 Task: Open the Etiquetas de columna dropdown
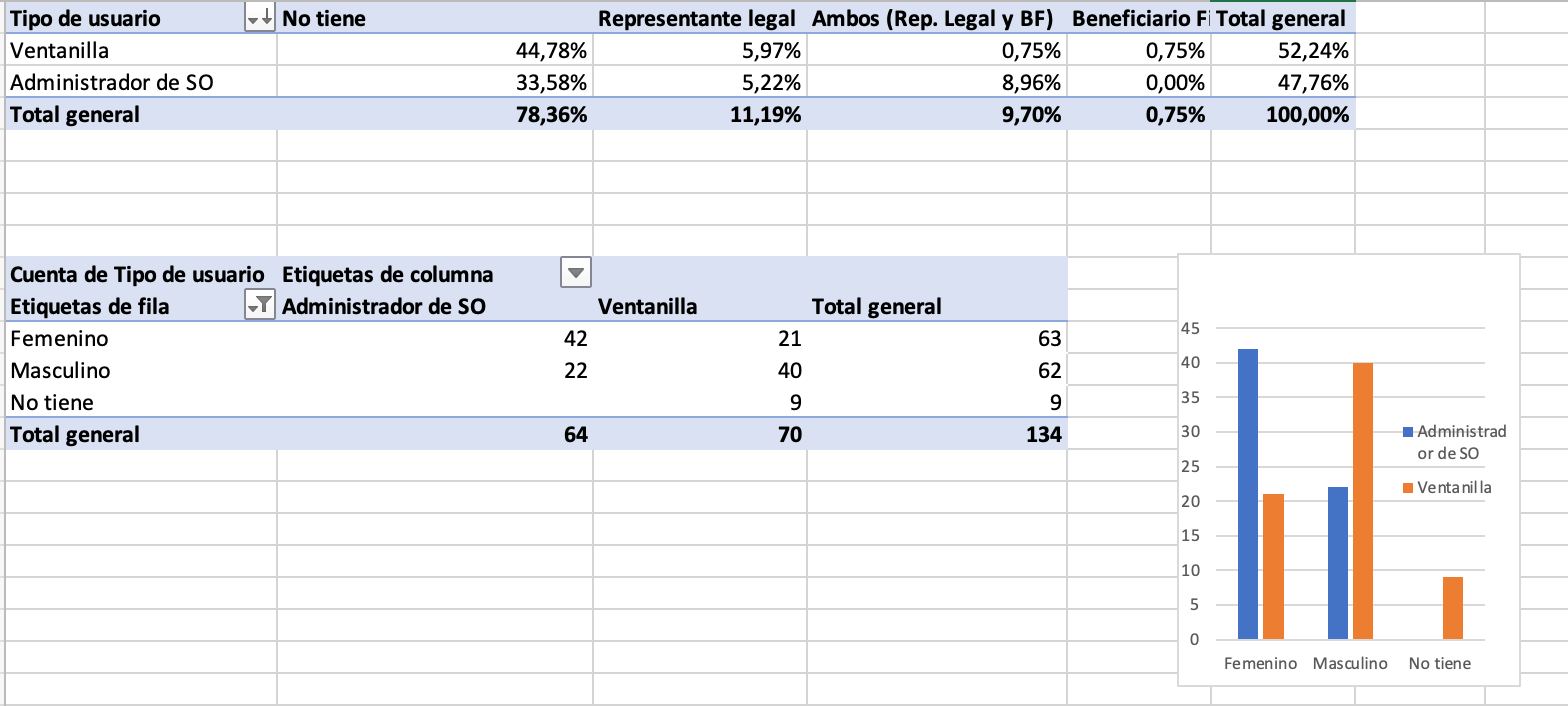click(x=575, y=273)
